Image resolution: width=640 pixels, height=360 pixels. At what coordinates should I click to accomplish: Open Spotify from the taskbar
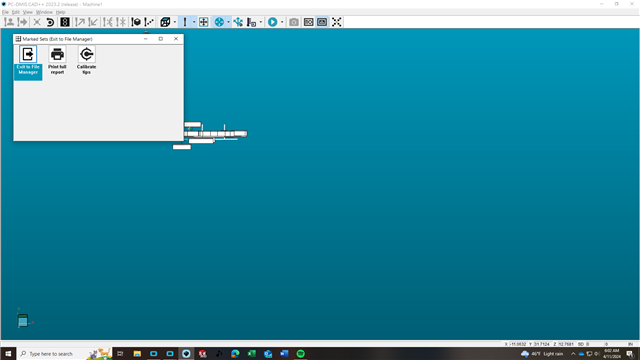point(300,353)
